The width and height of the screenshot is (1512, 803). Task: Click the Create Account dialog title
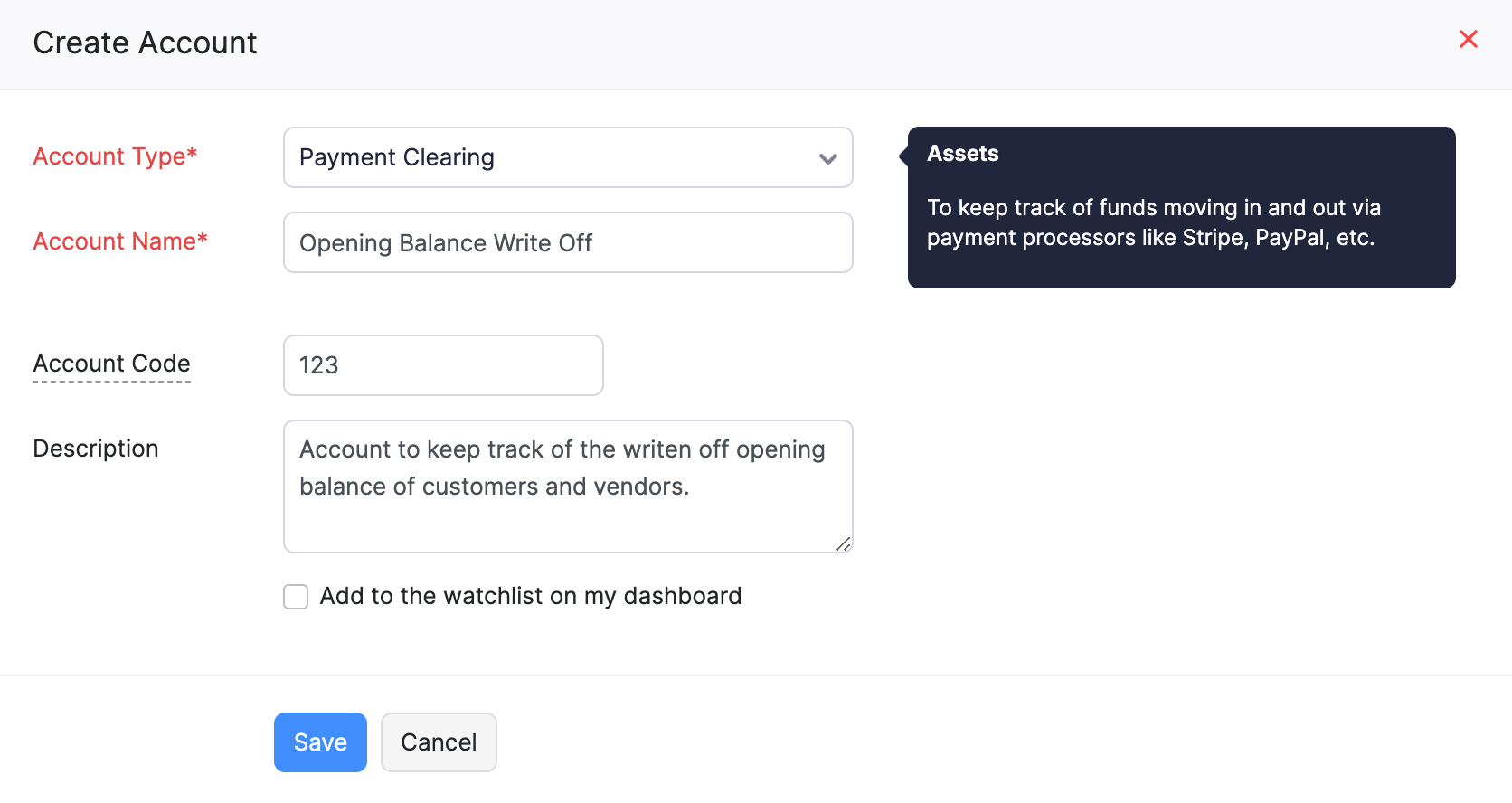145,43
